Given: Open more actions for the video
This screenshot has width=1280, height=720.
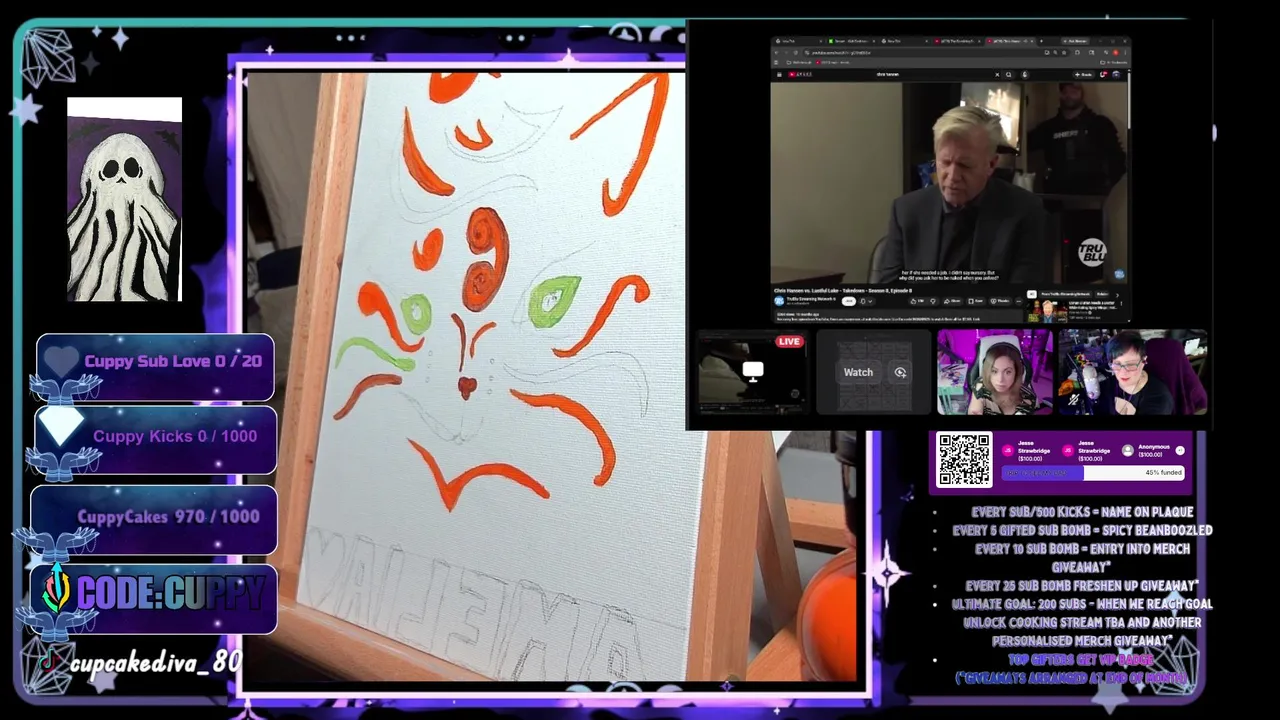Looking at the screenshot, I should click(x=1019, y=301).
